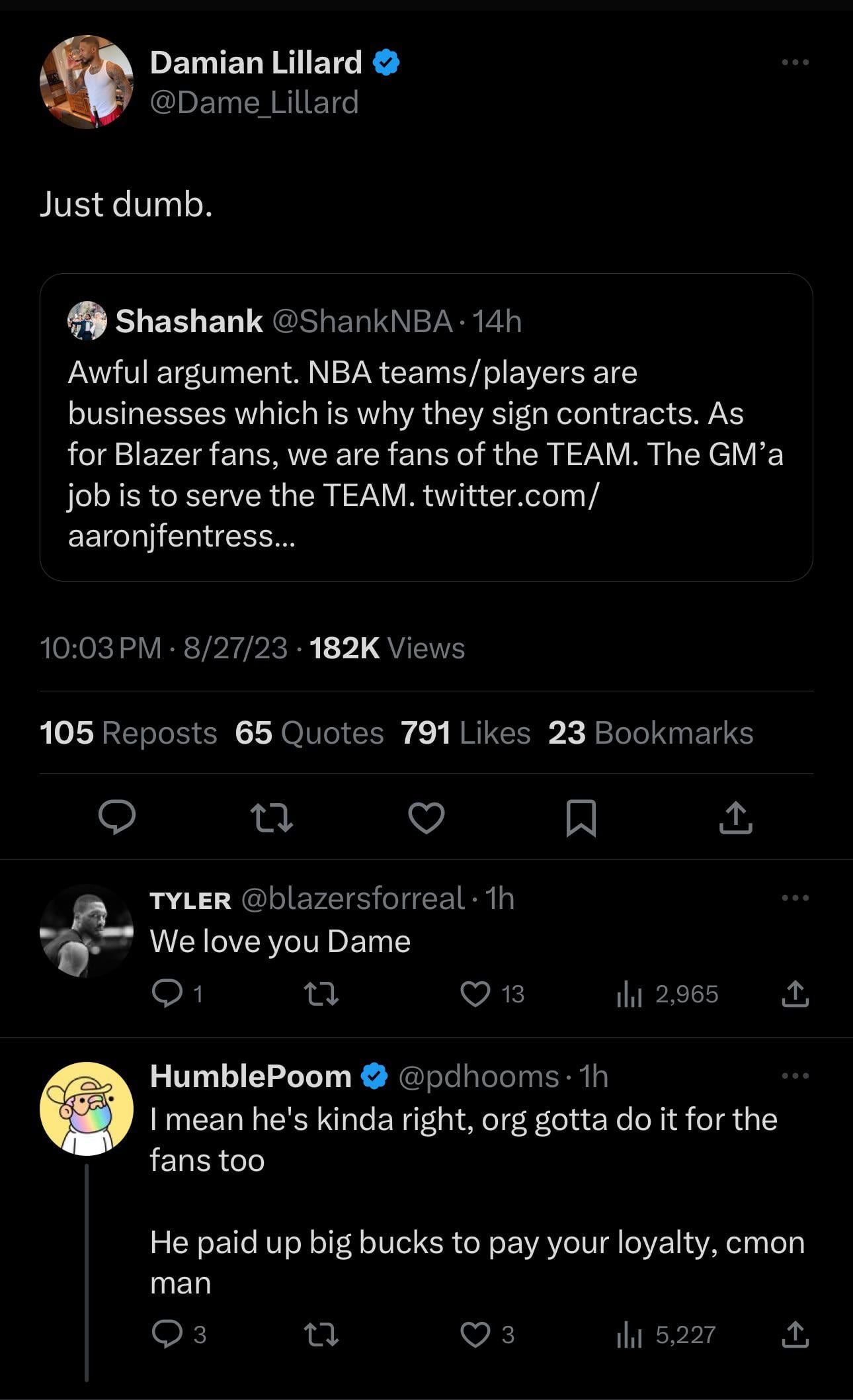
Task: Share the main tweet via share icon
Action: [735, 817]
